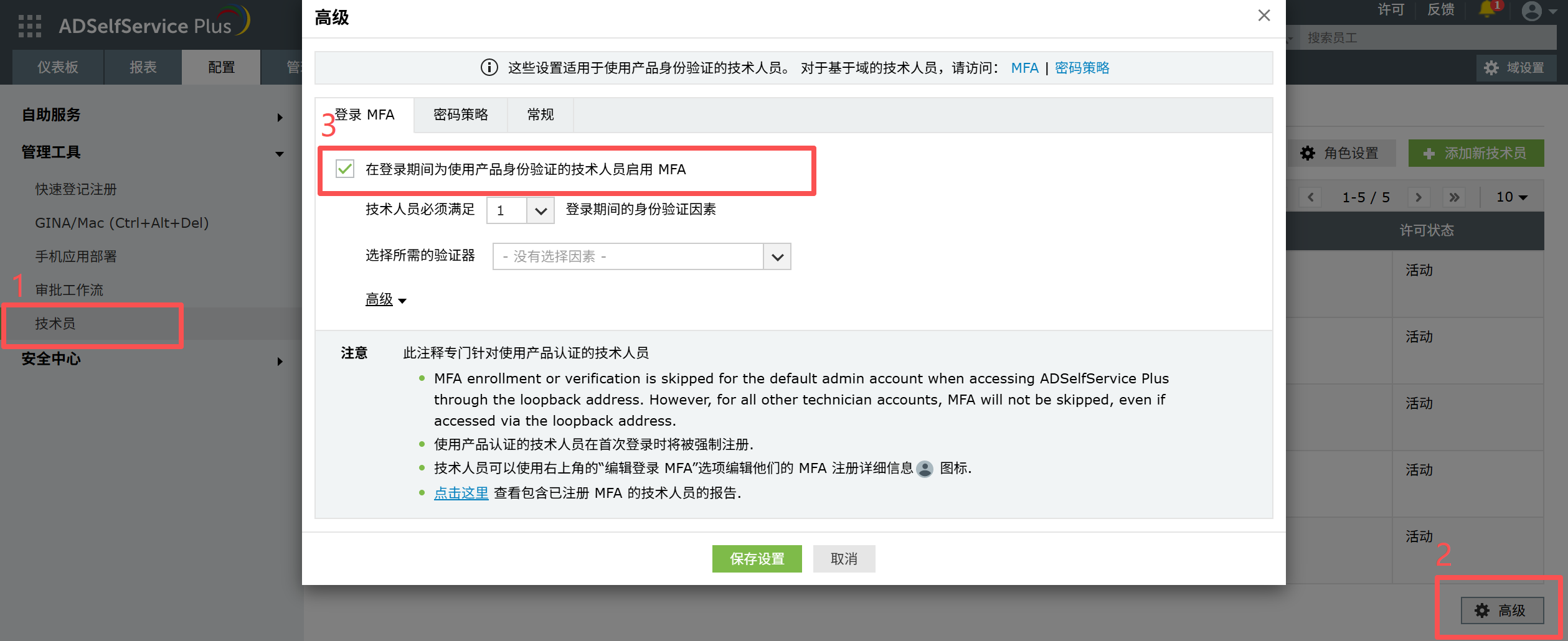
Task: Open the user profile avatar menu
Action: (1532, 11)
